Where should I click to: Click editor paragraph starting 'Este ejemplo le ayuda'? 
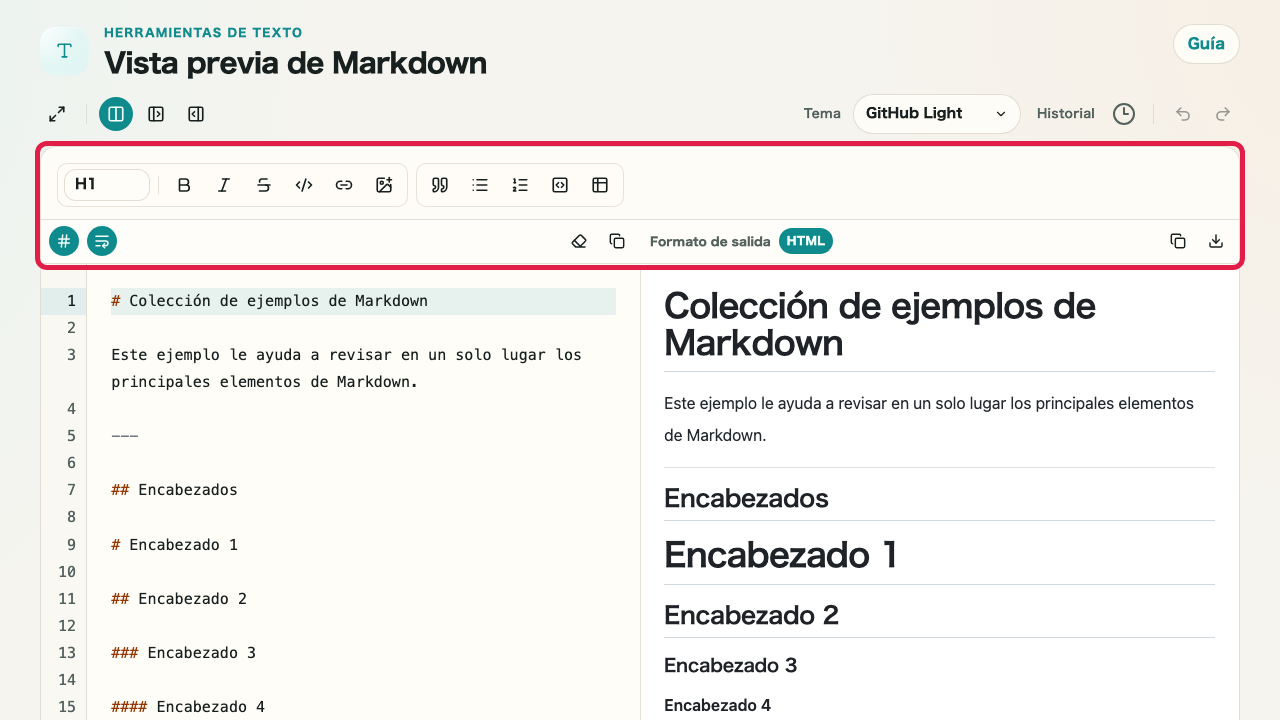pos(346,368)
